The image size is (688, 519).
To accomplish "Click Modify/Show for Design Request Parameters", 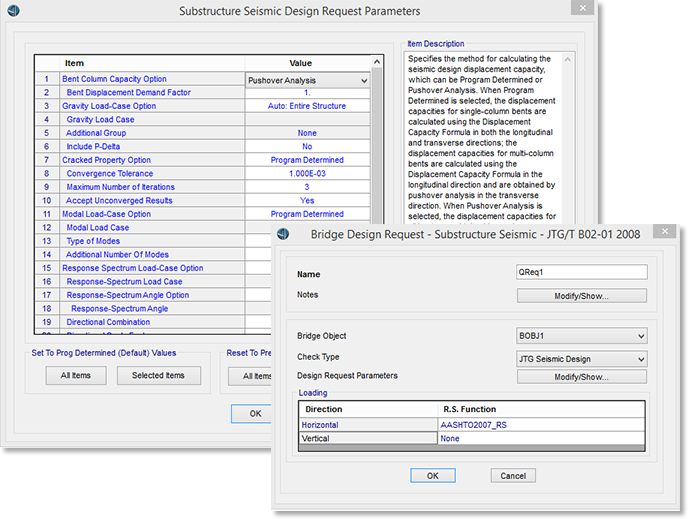I will (x=581, y=377).
